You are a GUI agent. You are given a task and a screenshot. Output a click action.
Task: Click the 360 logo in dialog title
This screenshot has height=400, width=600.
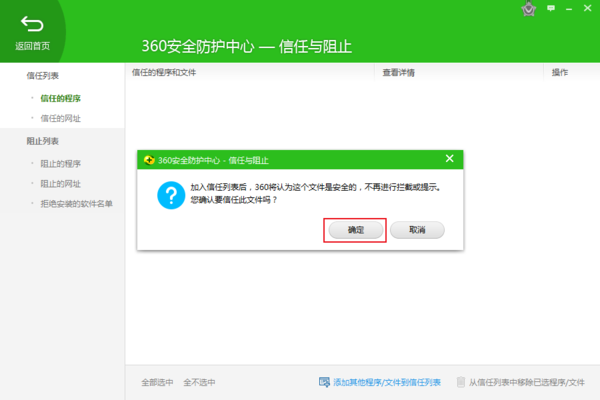(x=149, y=159)
